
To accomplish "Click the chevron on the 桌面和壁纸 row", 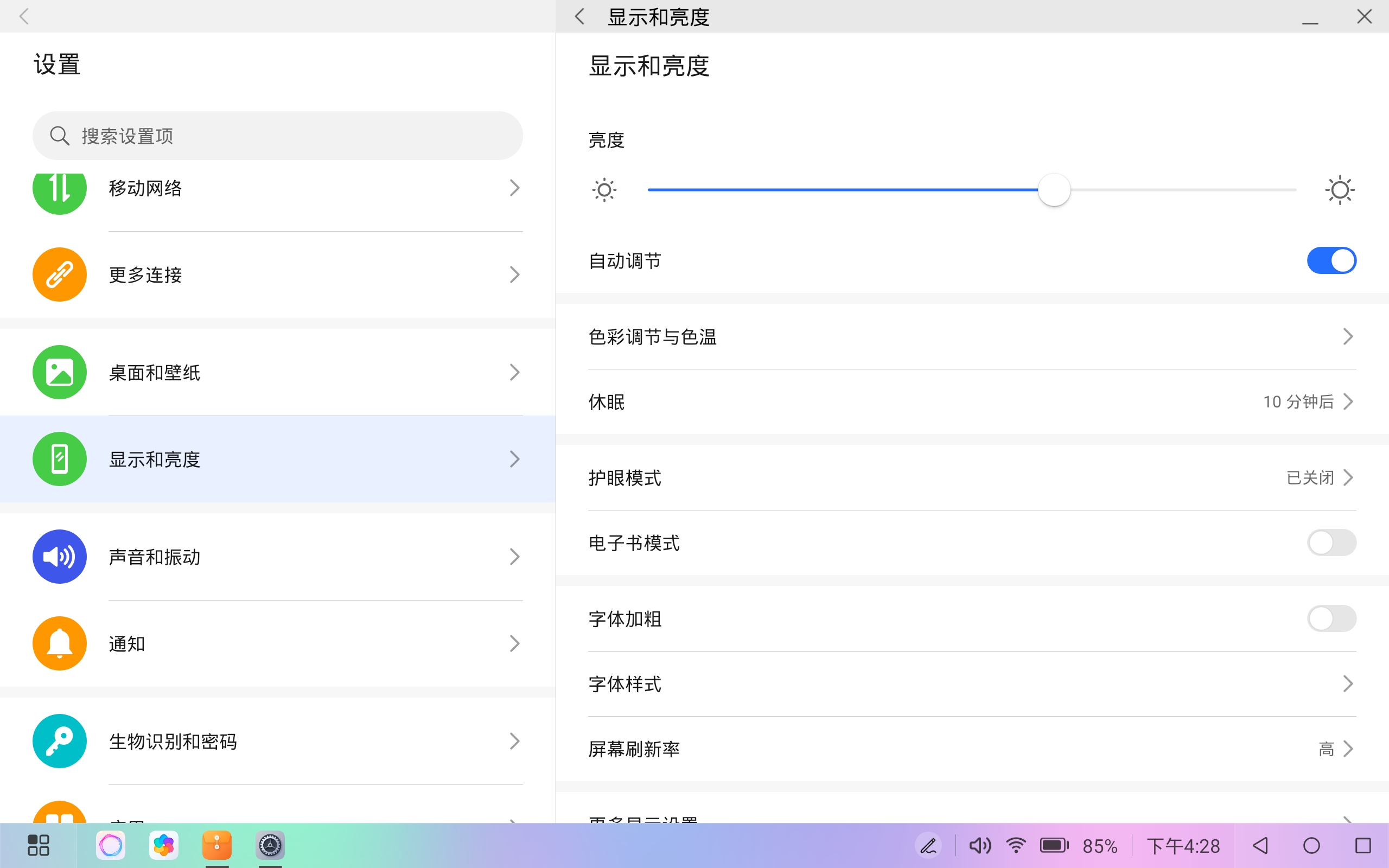I will click(515, 372).
